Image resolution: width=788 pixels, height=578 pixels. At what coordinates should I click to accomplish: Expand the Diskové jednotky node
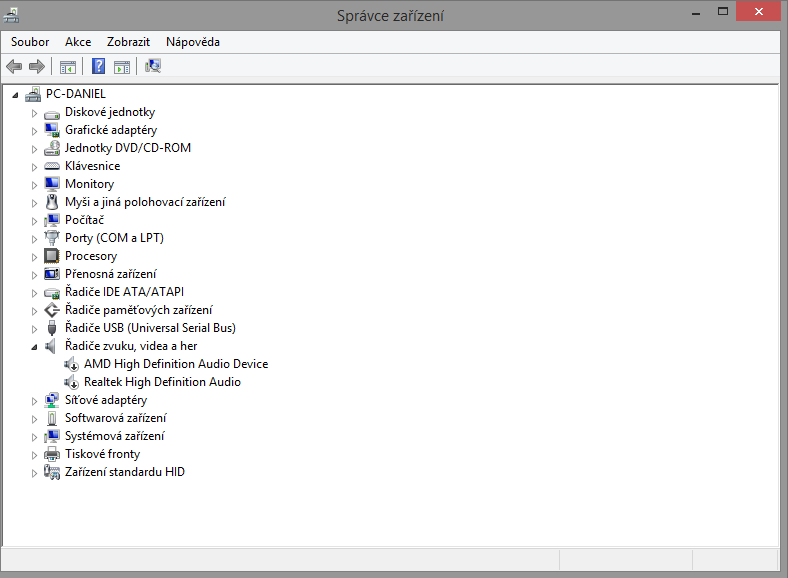[34, 113]
